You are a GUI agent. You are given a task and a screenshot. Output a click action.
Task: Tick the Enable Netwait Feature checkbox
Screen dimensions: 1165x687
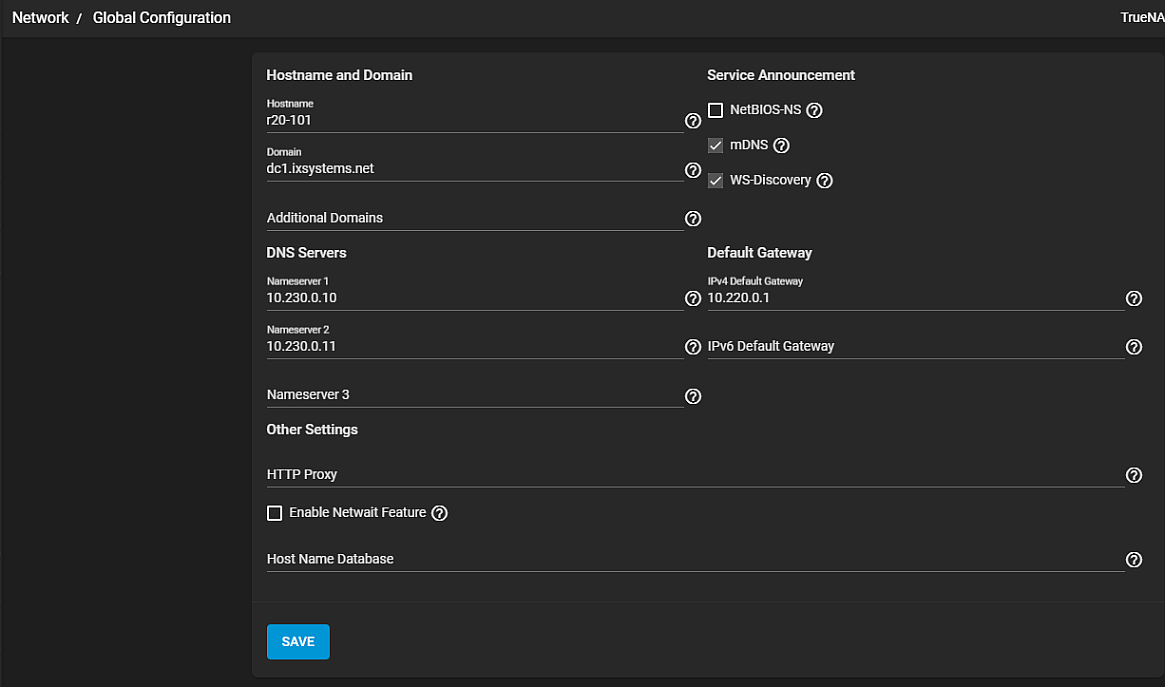click(x=275, y=513)
